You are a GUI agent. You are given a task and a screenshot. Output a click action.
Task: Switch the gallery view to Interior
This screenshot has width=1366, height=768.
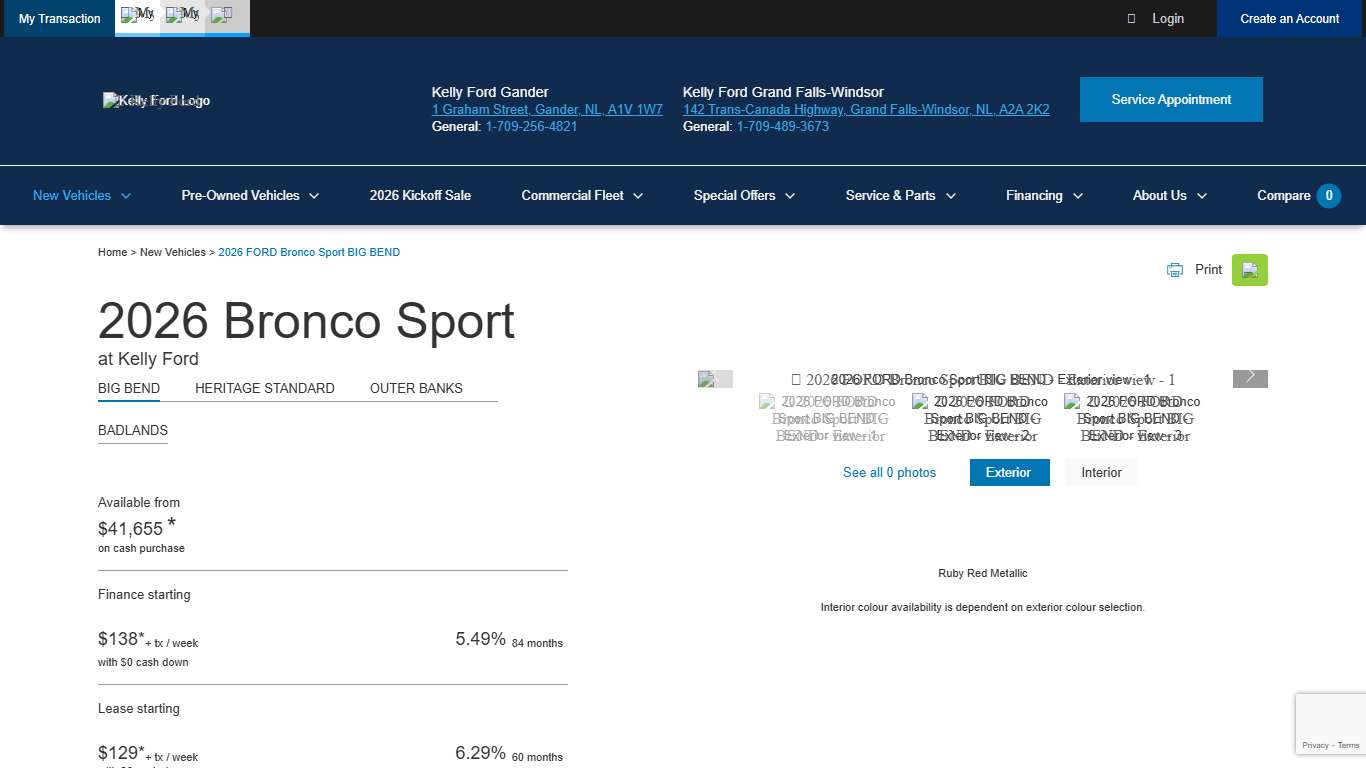[x=1100, y=472]
